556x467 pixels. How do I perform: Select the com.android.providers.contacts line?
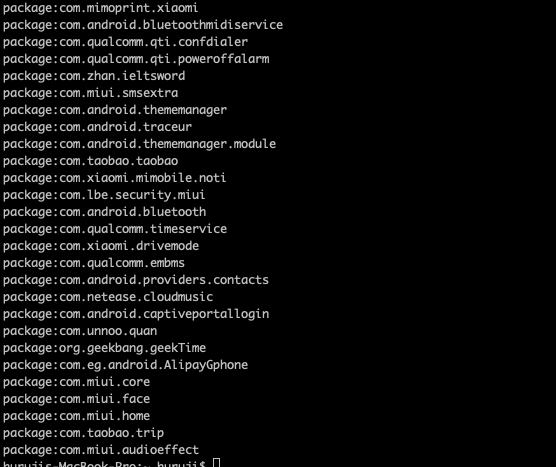click(x=136, y=280)
